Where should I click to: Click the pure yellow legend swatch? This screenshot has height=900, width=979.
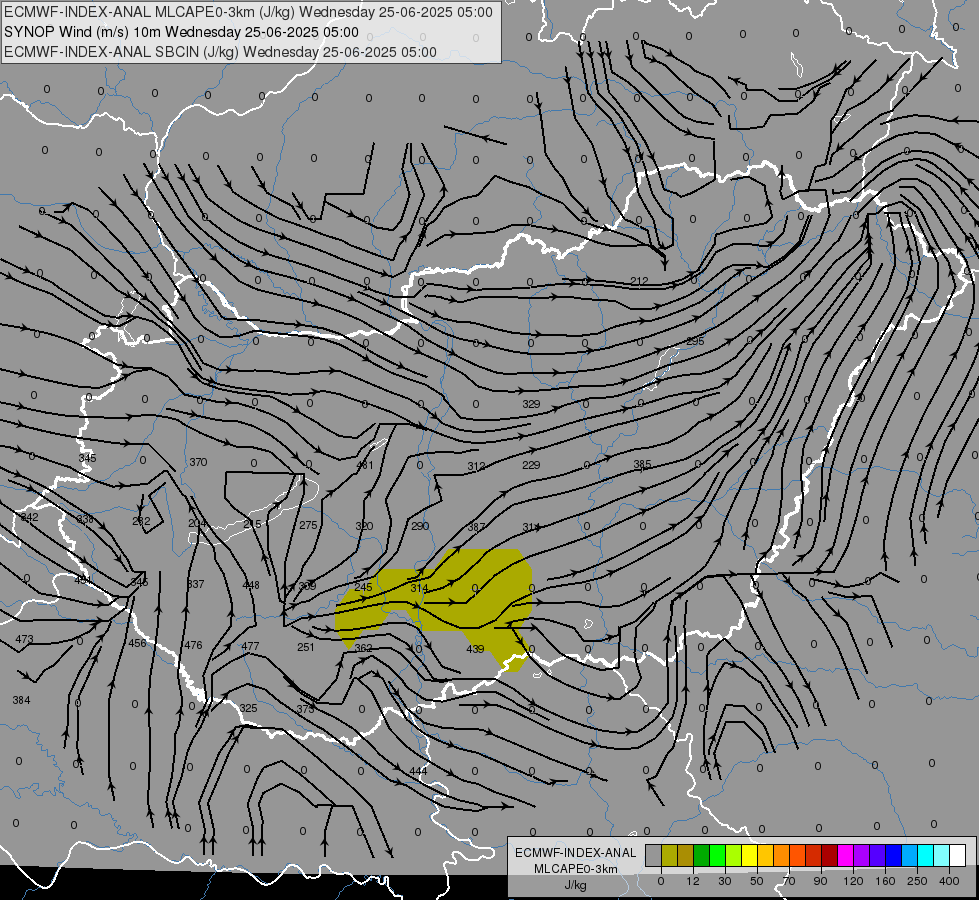point(749,856)
